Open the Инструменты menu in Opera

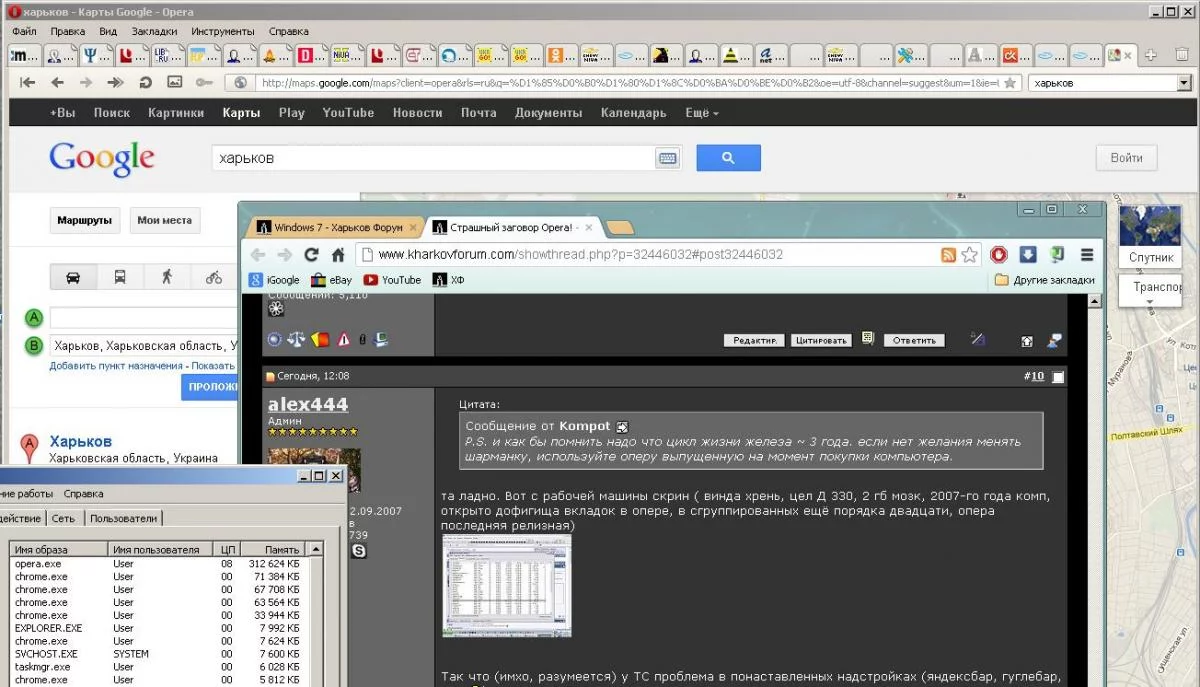pyautogui.click(x=223, y=31)
